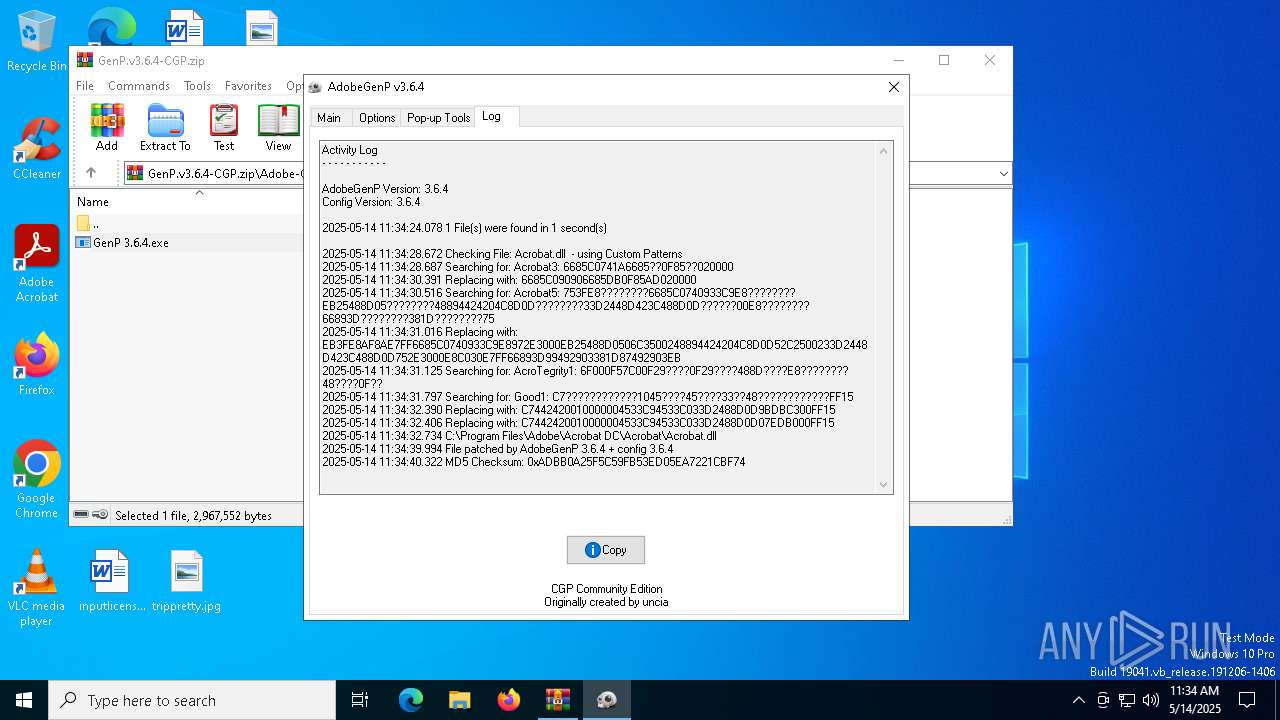
Task: Open WinRAR Tools menu
Action: [197, 86]
